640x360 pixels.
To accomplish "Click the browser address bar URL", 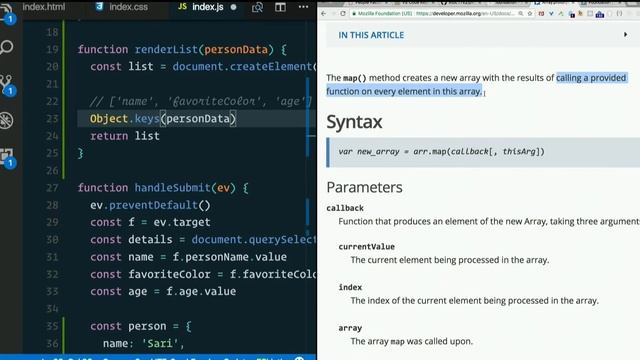I will [x=465, y=13].
